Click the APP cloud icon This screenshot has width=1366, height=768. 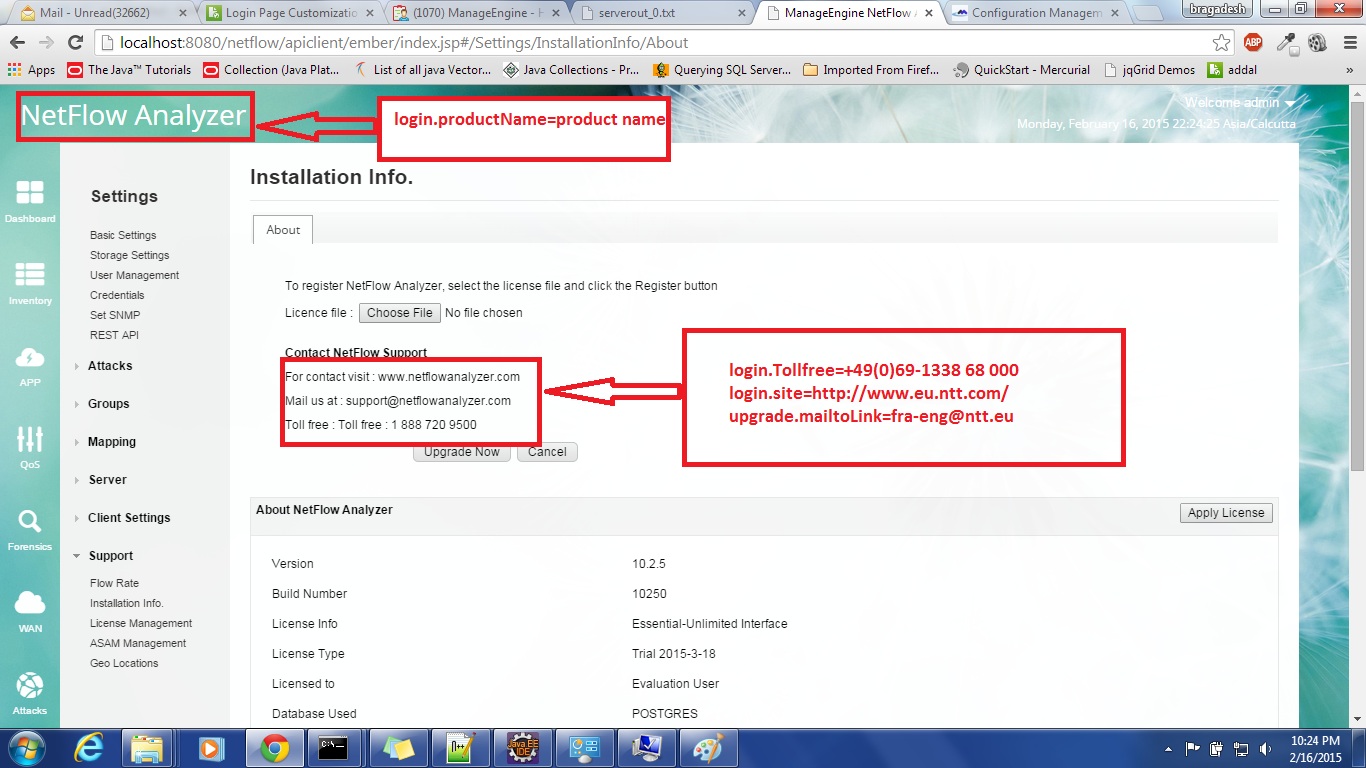[x=30, y=358]
